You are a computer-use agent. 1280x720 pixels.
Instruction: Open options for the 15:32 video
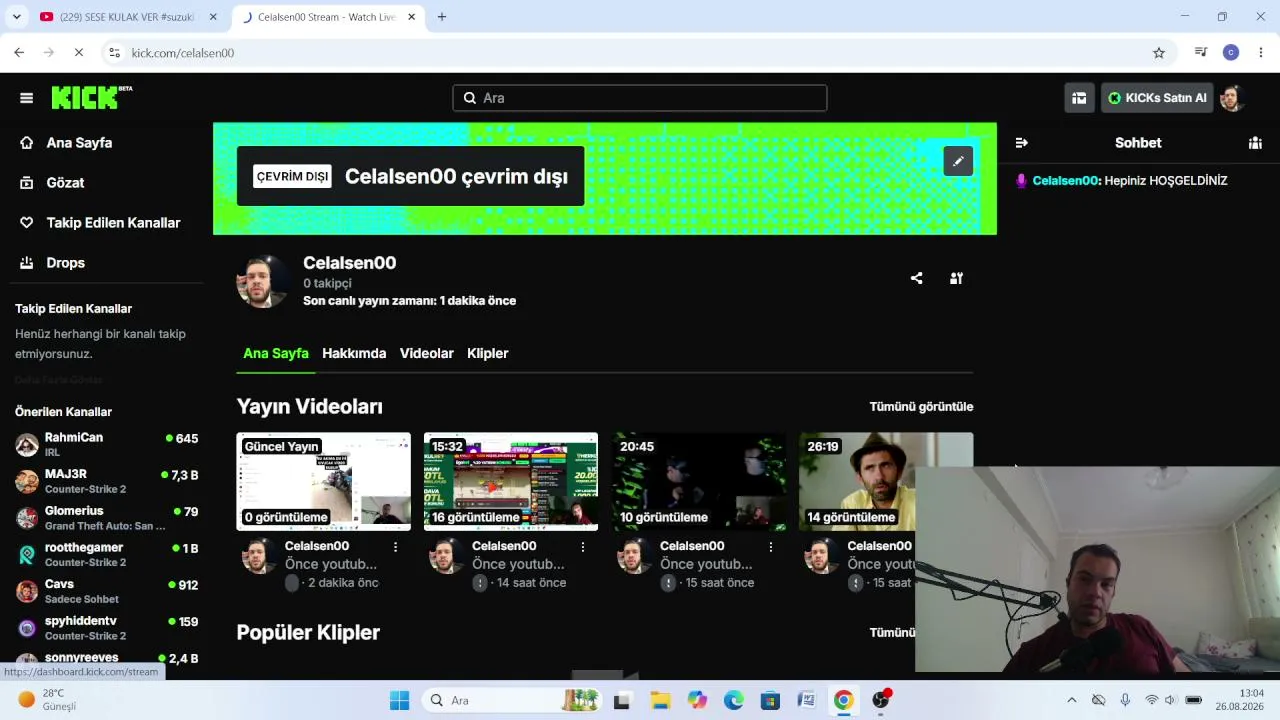(x=583, y=547)
